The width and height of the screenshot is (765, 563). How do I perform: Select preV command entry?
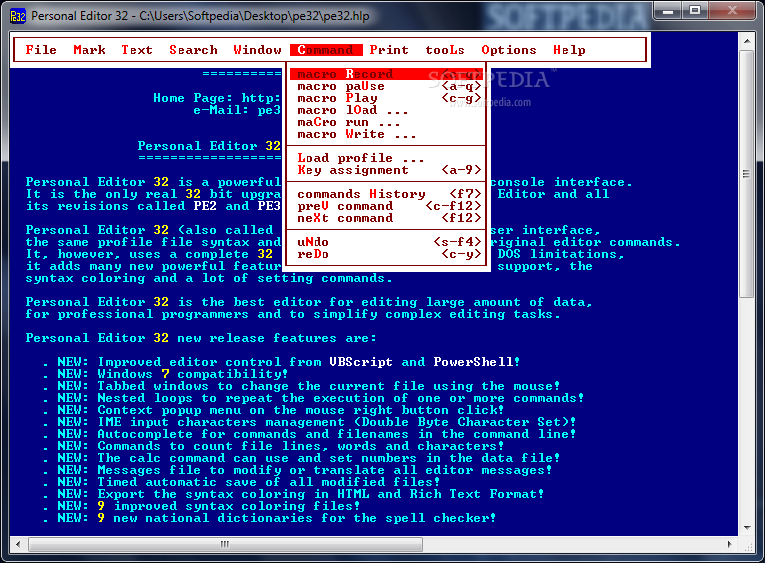tap(386, 206)
